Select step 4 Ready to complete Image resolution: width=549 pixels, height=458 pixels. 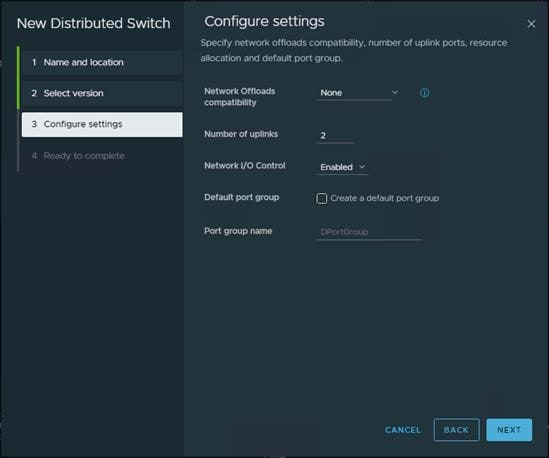(102, 155)
